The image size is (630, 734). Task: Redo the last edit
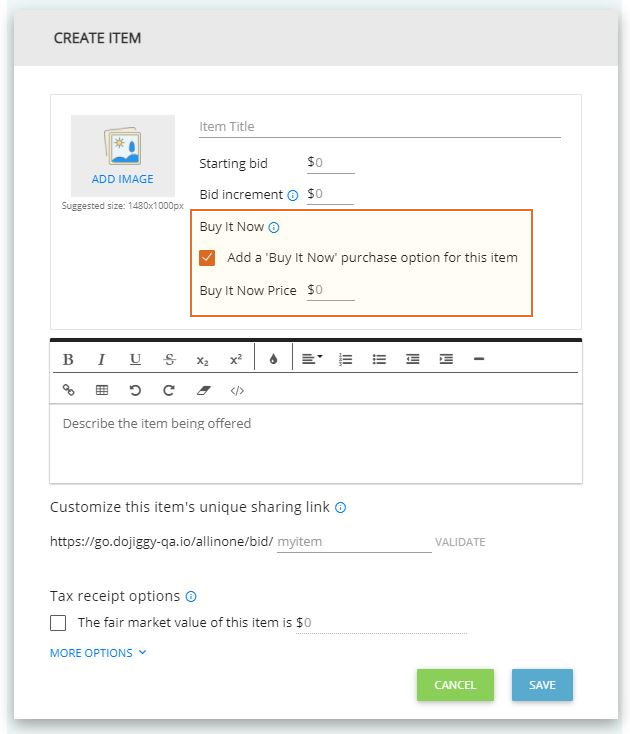[x=169, y=389]
